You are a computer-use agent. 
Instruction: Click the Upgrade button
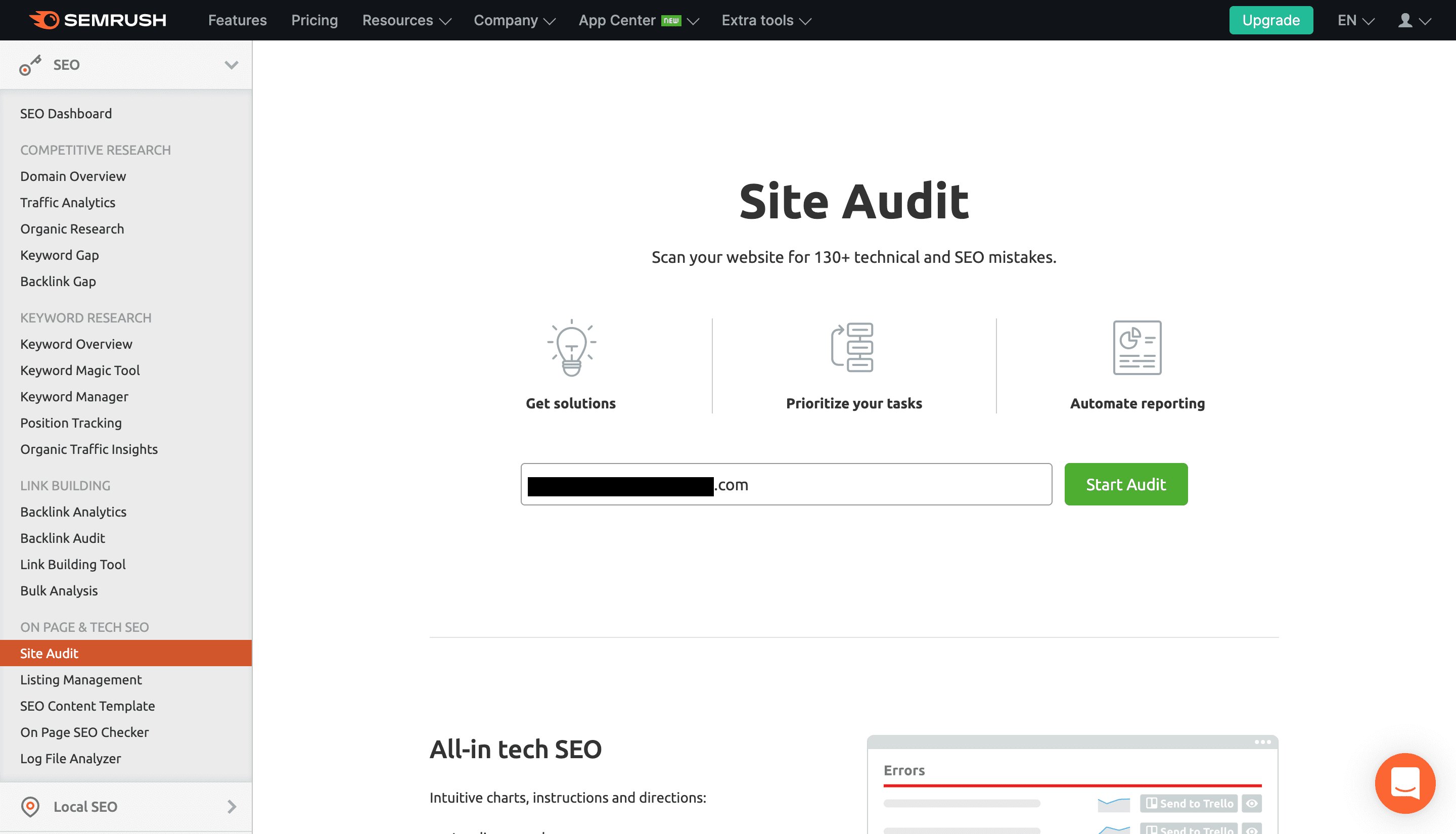pyautogui.click(x=1270, y=21)
